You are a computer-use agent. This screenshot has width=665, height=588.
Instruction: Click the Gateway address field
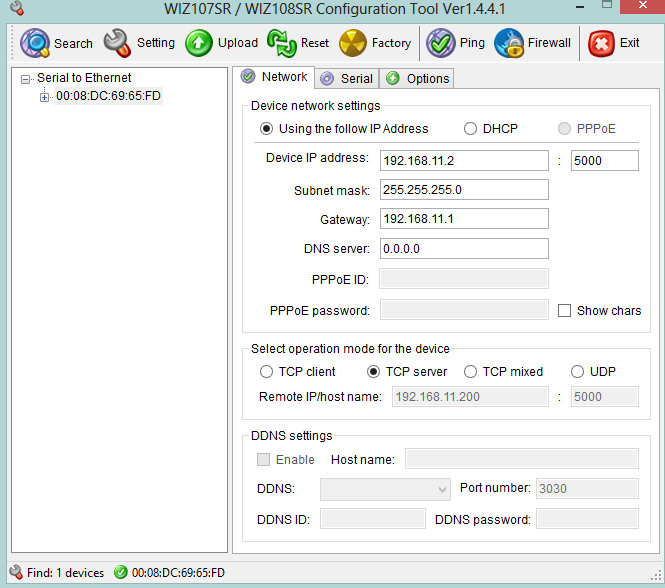[x=464, y=219]
